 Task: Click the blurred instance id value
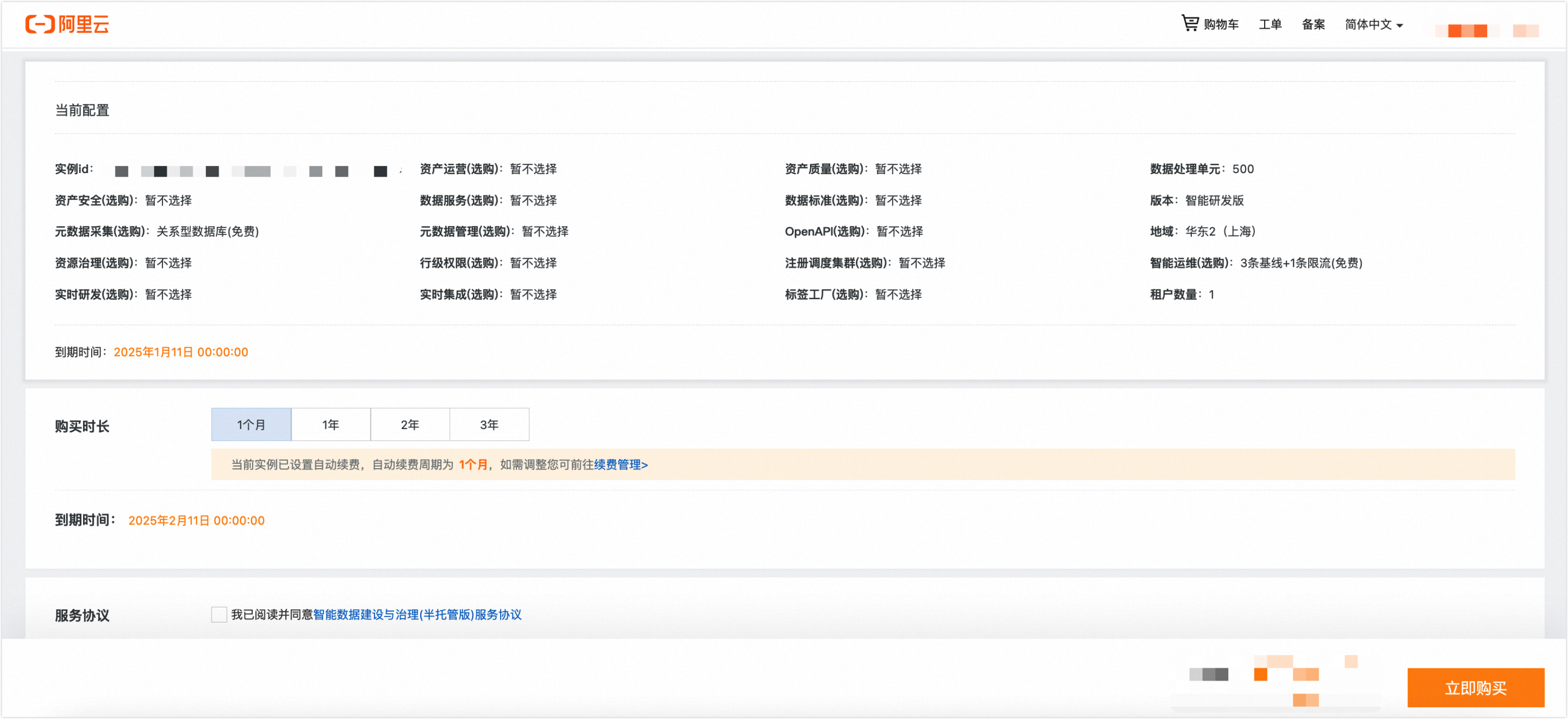tap(251, 171)
